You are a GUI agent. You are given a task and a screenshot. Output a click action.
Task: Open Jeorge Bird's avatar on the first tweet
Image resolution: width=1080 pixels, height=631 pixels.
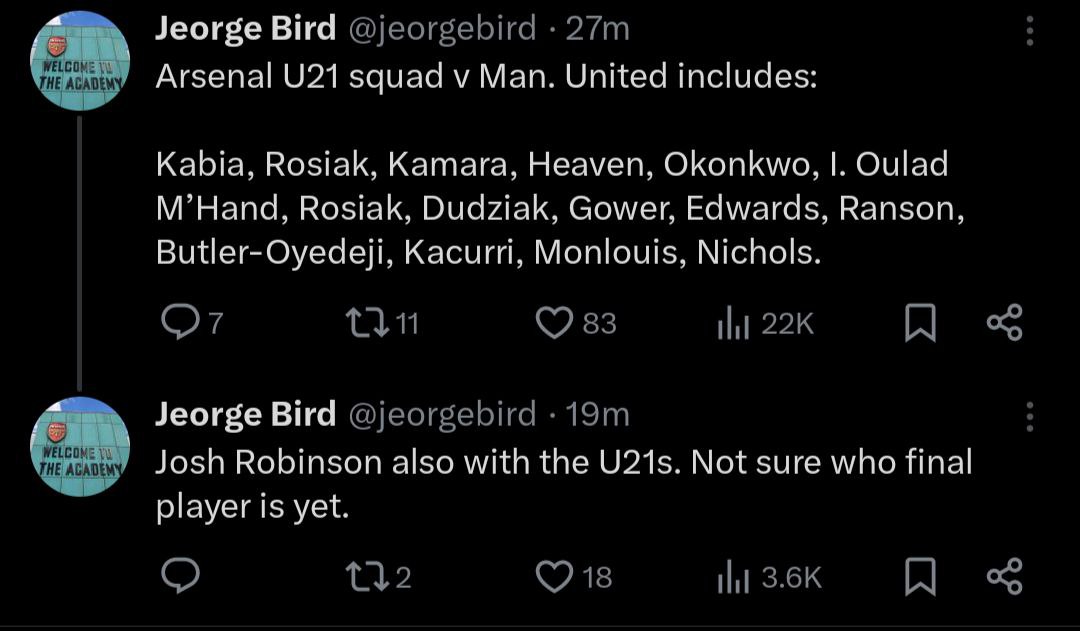coord(80,62)
